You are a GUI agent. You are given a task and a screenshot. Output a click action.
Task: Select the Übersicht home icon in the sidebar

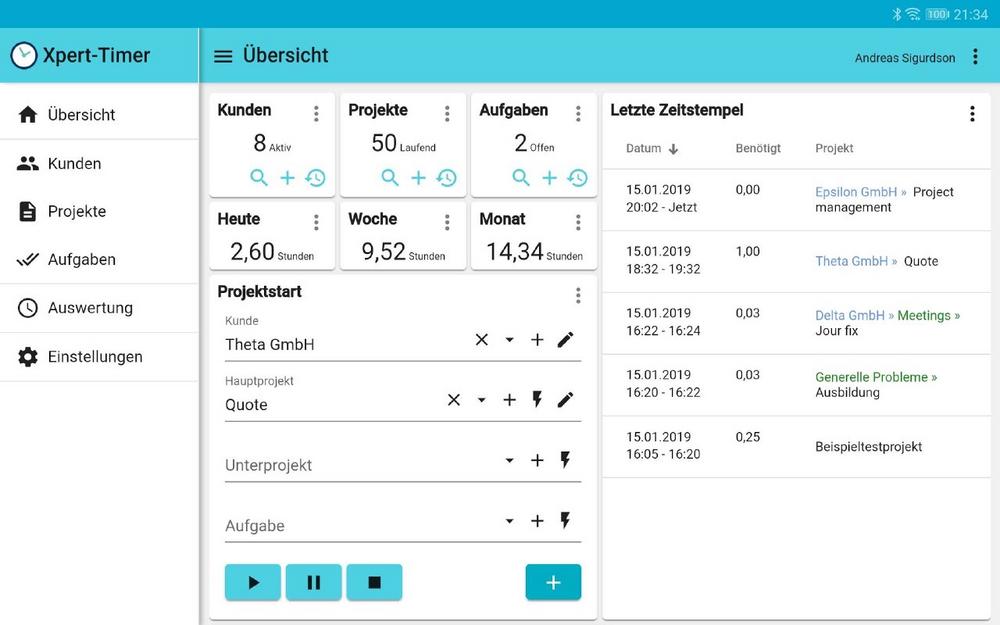point(27,114)
